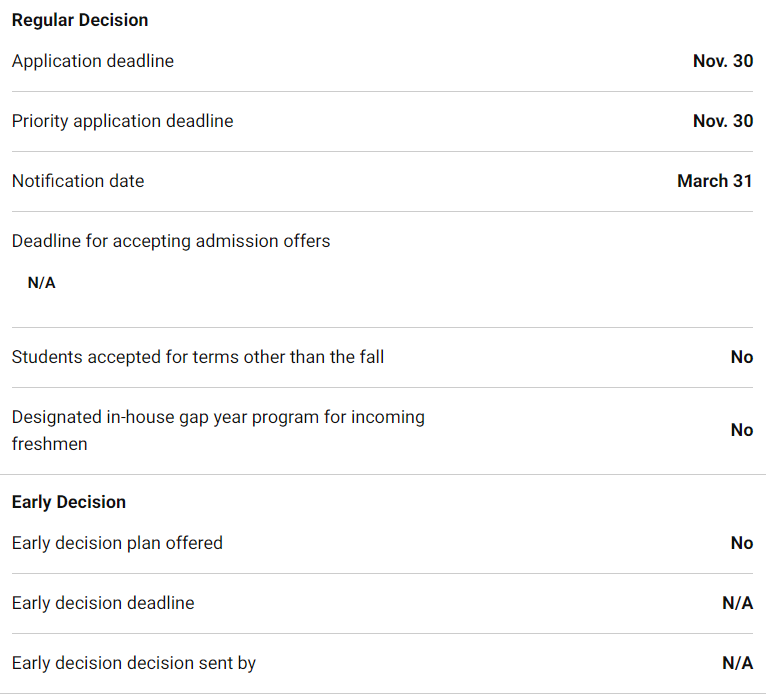Image resolution: width=766 pixels, height=697 pixels.
Task: Select the No value for students accepted other terms
Action: (x=741, y=357)
